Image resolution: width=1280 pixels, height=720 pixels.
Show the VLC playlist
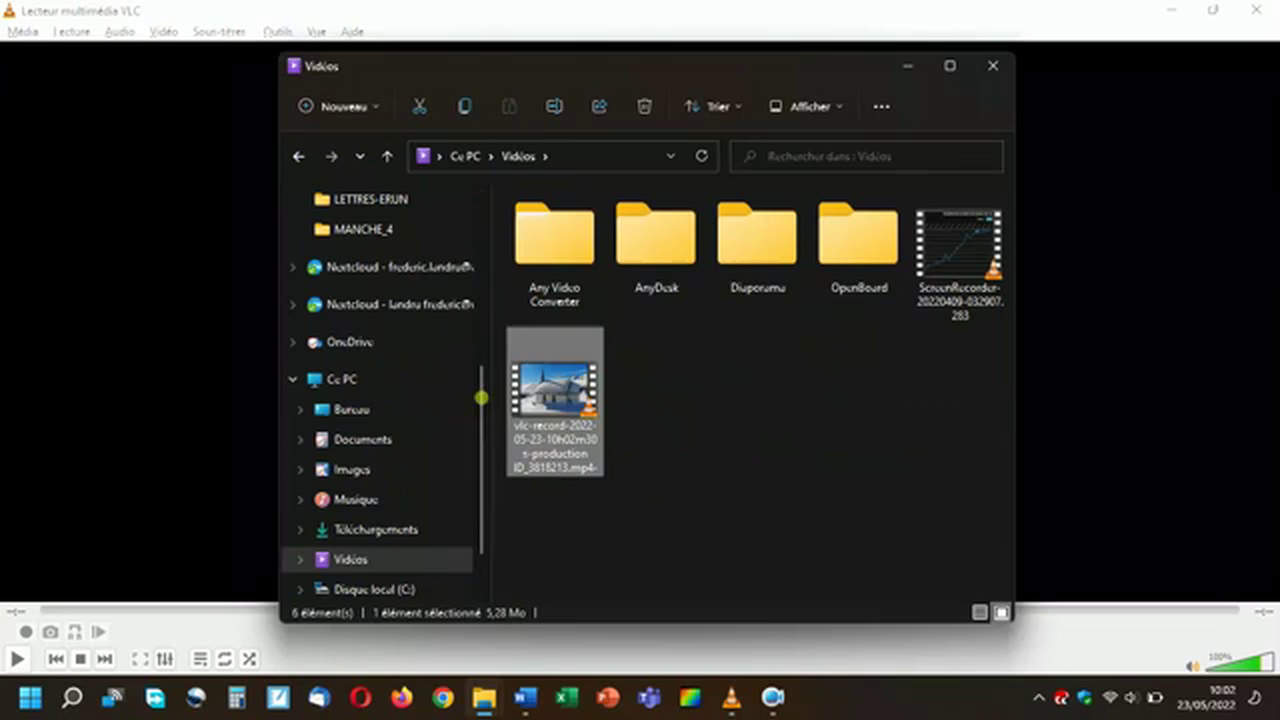pyautogui.click(x=201, y=659)
